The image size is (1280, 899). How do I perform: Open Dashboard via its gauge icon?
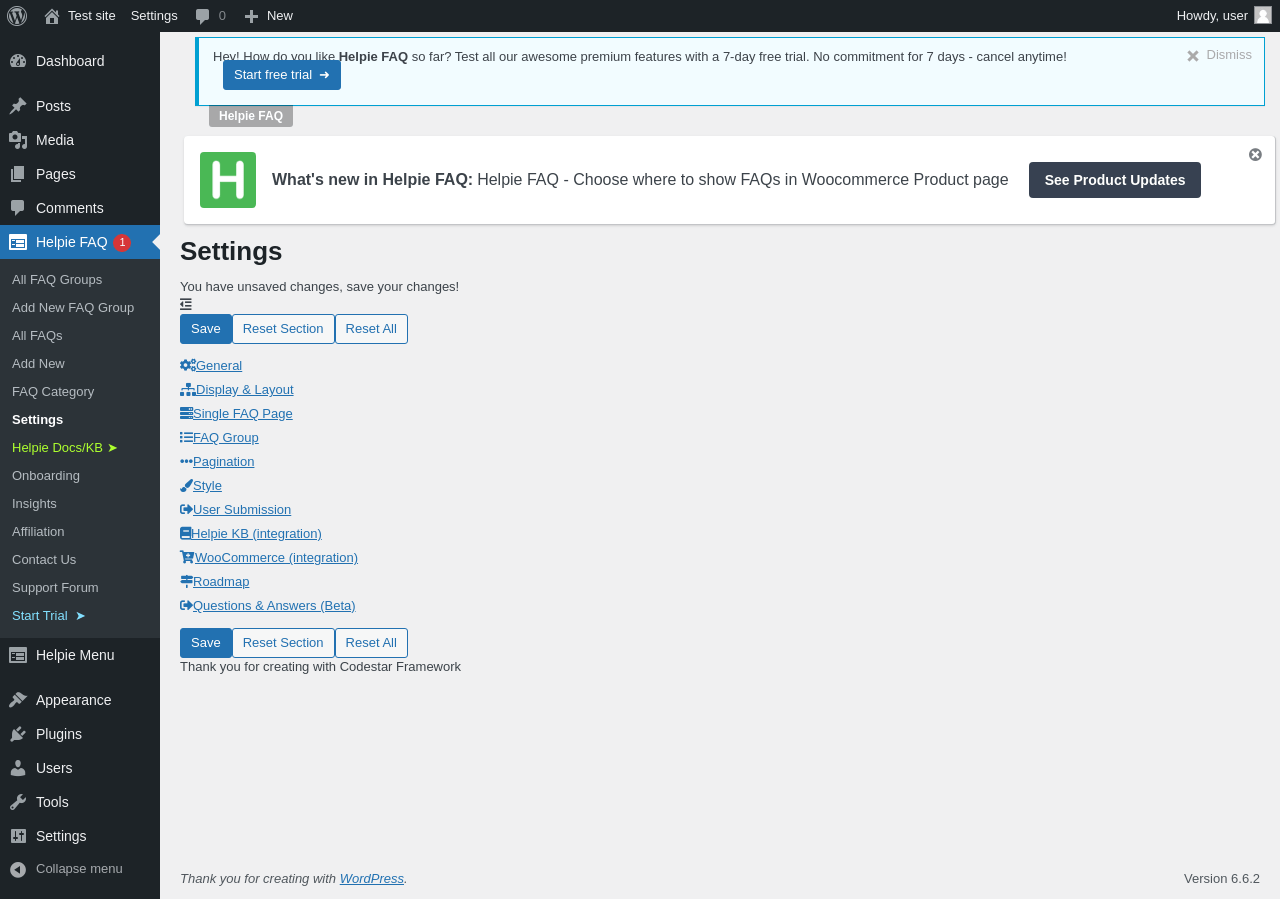(18, 61)
